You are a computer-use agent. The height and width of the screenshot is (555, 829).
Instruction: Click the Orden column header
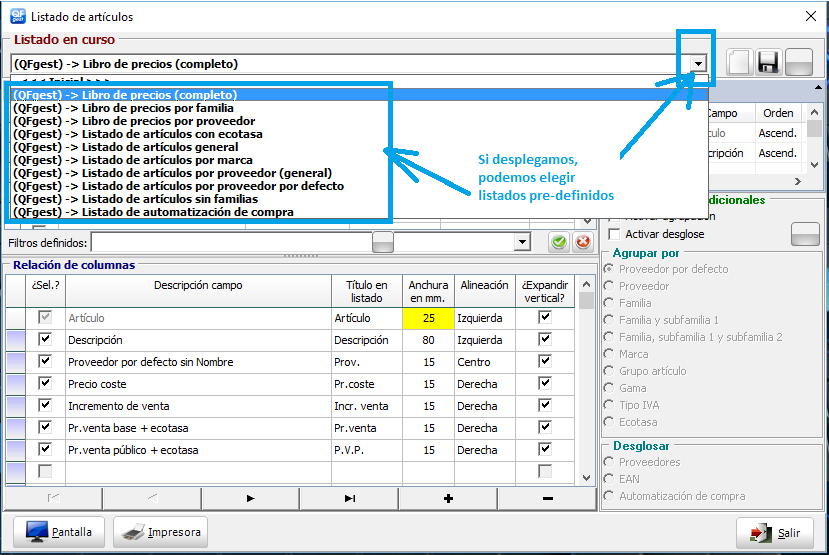tap(778, 113)
